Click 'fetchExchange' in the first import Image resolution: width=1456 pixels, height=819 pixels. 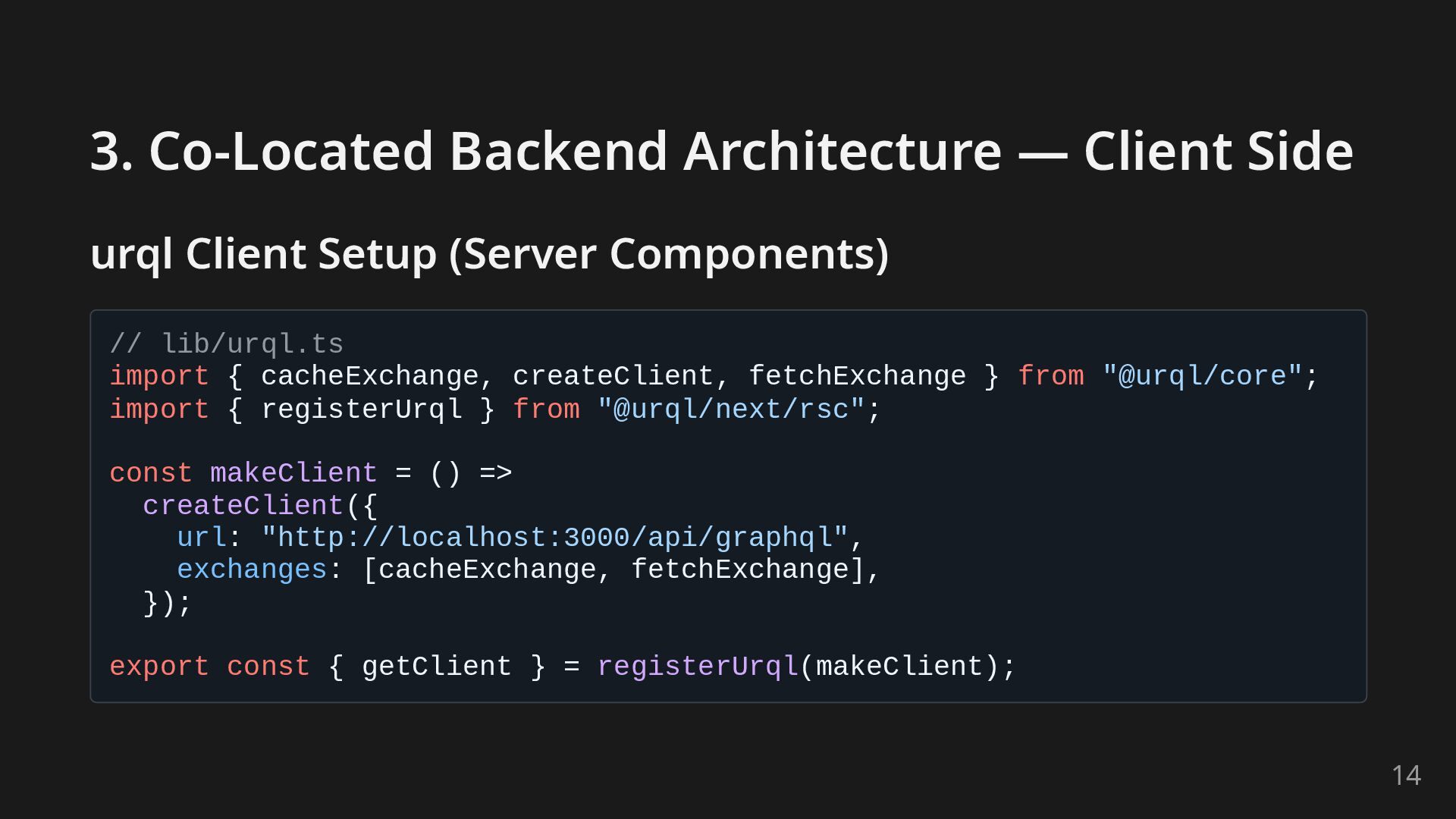(857, 377)
